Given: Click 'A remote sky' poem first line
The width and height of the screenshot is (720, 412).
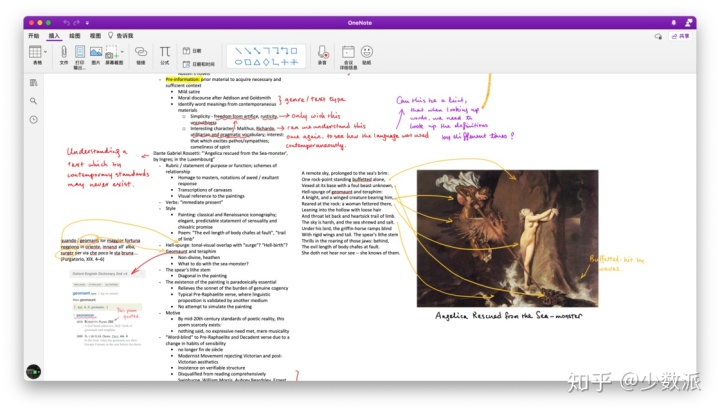Looking at the screenshot, I should pos(344,173).
